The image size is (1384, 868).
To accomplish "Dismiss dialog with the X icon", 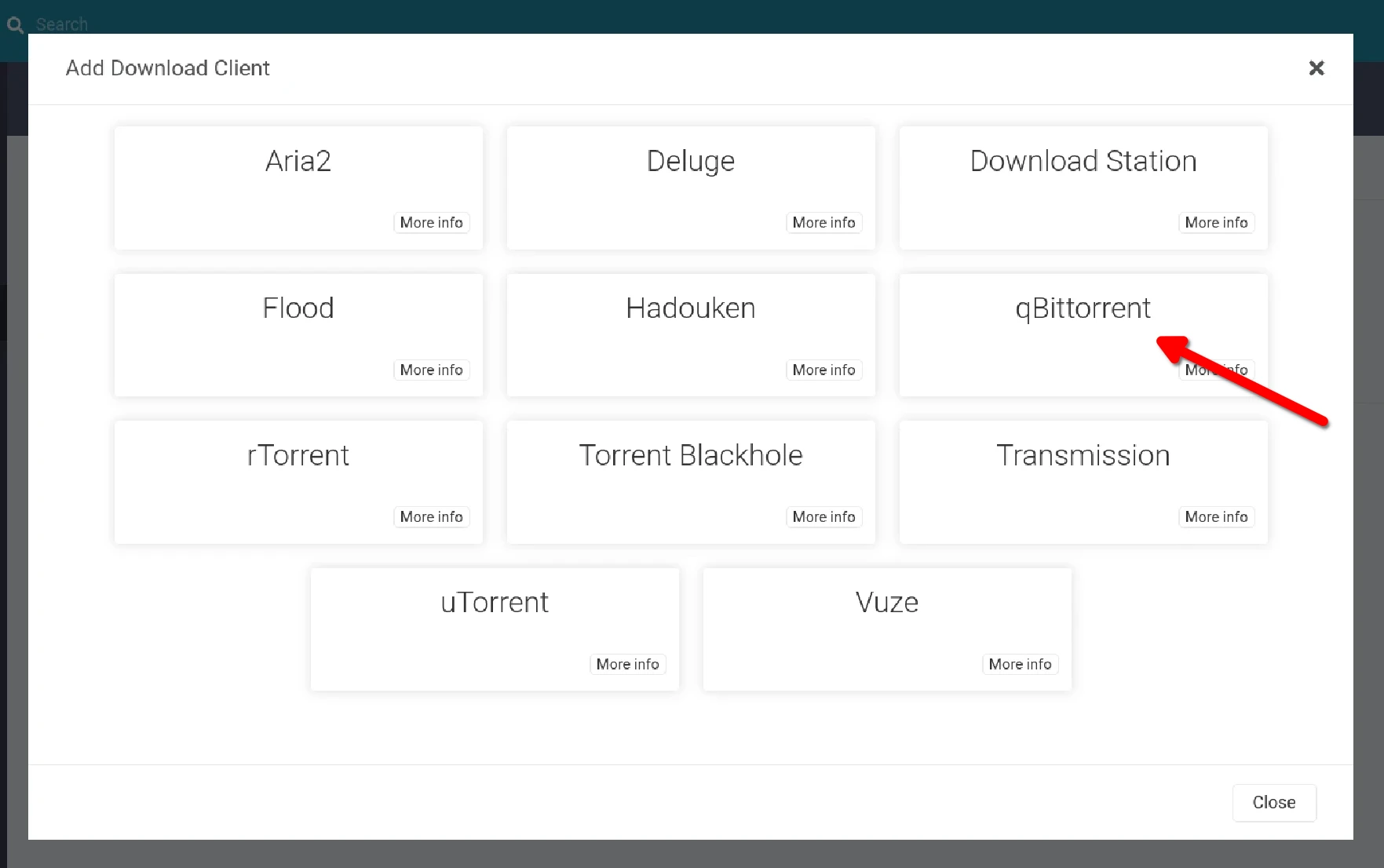I will (1316, 68).
